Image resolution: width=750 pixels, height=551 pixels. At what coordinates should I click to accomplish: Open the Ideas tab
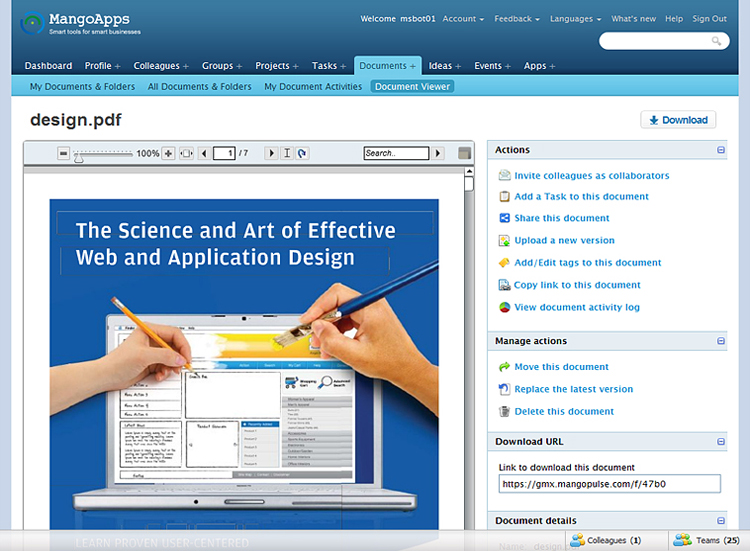440,66
